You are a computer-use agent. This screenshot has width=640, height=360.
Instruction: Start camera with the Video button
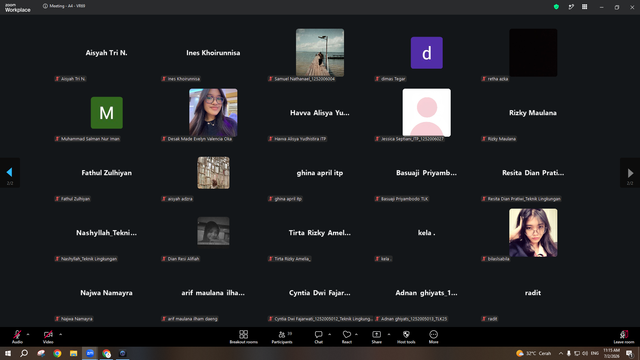pyautogui.click(x=48, y=336)
